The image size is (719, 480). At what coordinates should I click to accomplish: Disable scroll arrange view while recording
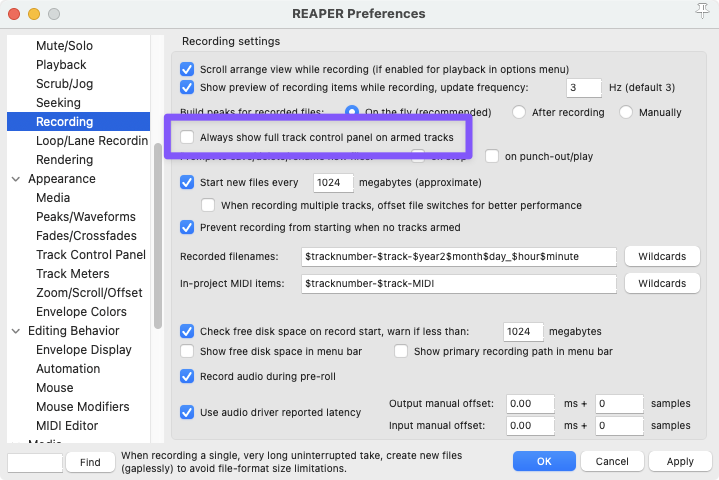[187, 69]
